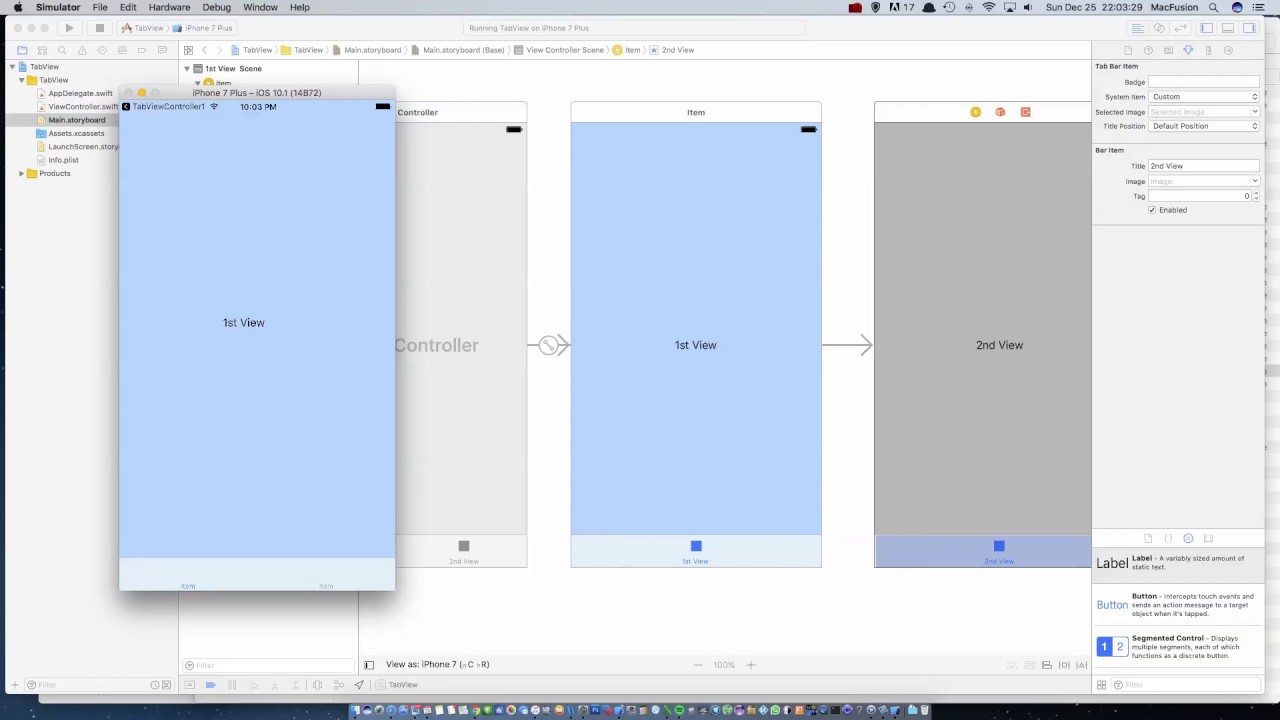The height and width of the screenshot is (720, 1280).
Task: Open the related items grid icon in jump bar
Action: (x=188, y=50)
